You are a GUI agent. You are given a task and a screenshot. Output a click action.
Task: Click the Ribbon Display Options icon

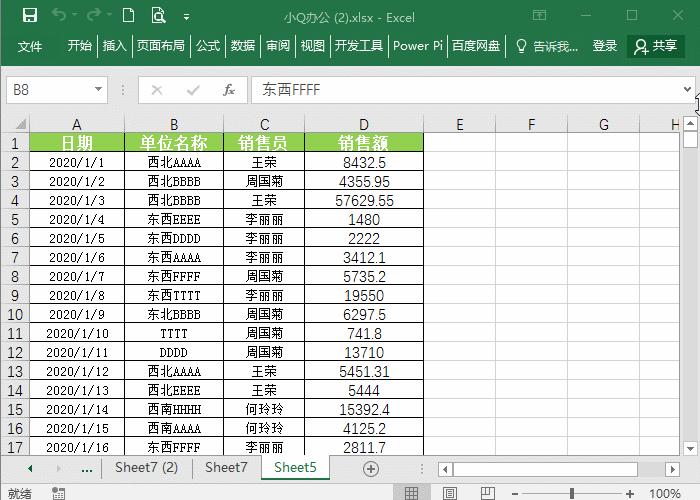point(539,16)
